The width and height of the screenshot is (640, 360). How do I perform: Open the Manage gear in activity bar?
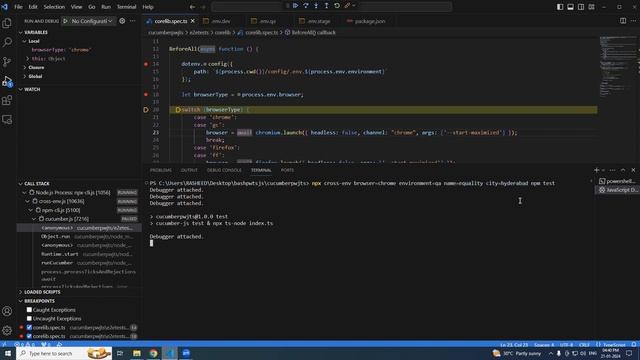[7, 330]
